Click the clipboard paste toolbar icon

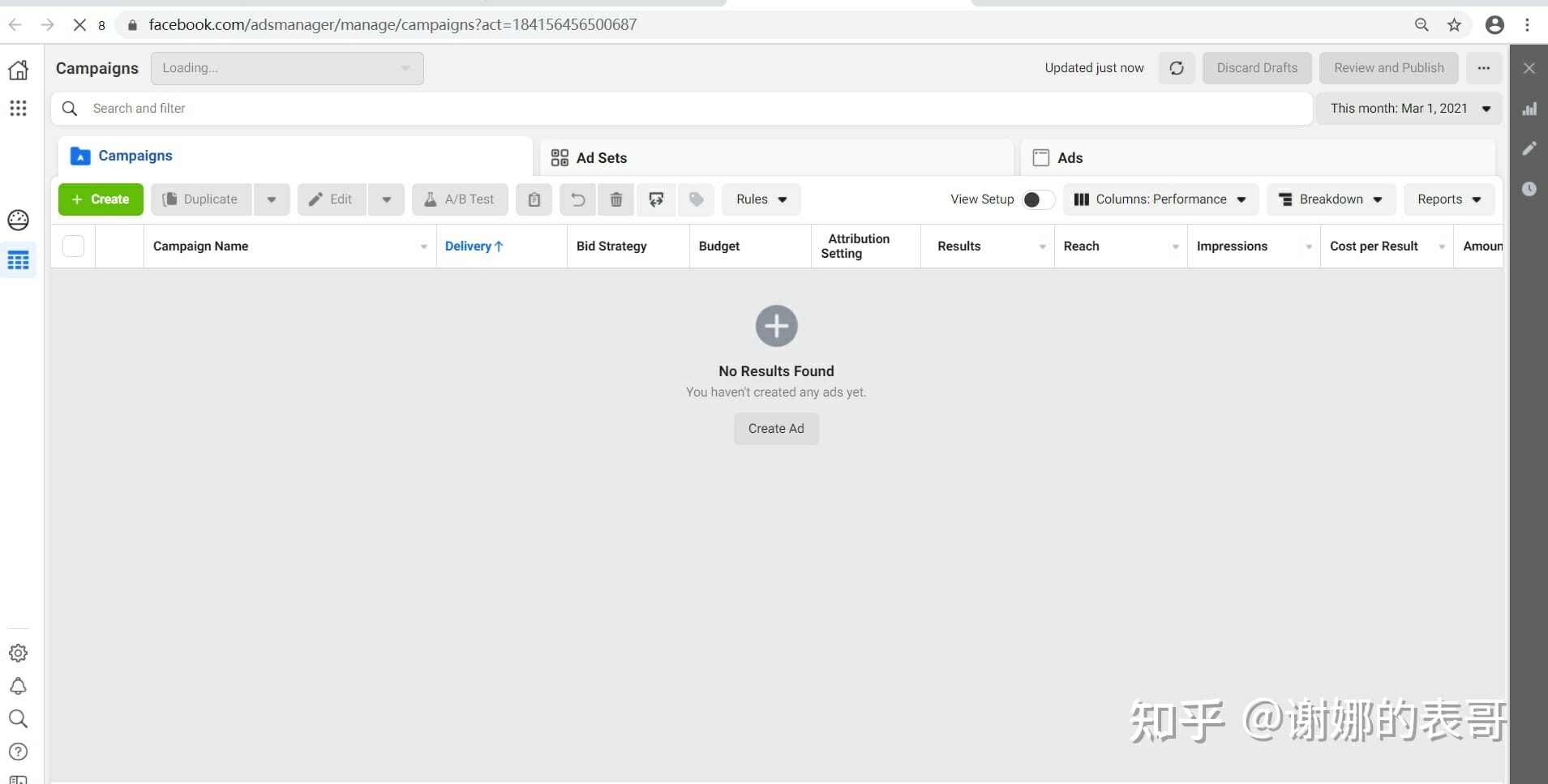534,199
